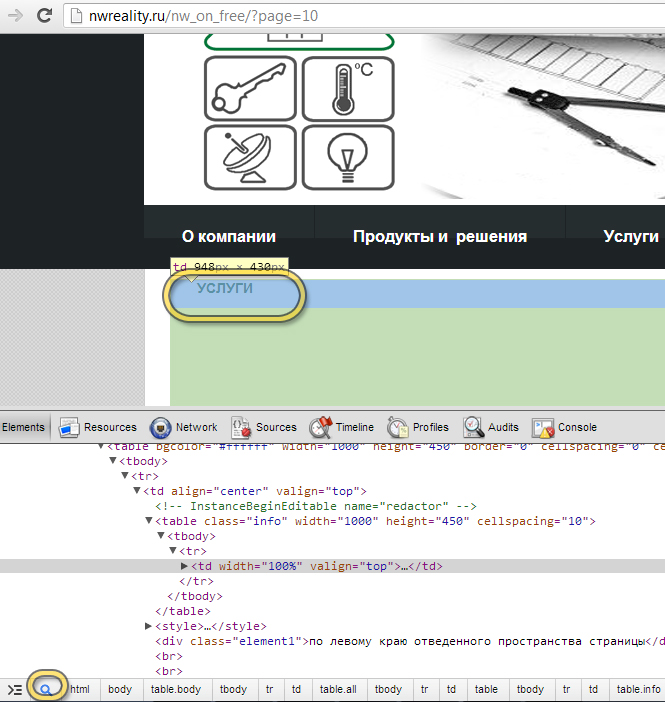Click the УСЛУГИ heading on the page
The height and width of the screenshot is (702, 665).
(x=225, y=288)
